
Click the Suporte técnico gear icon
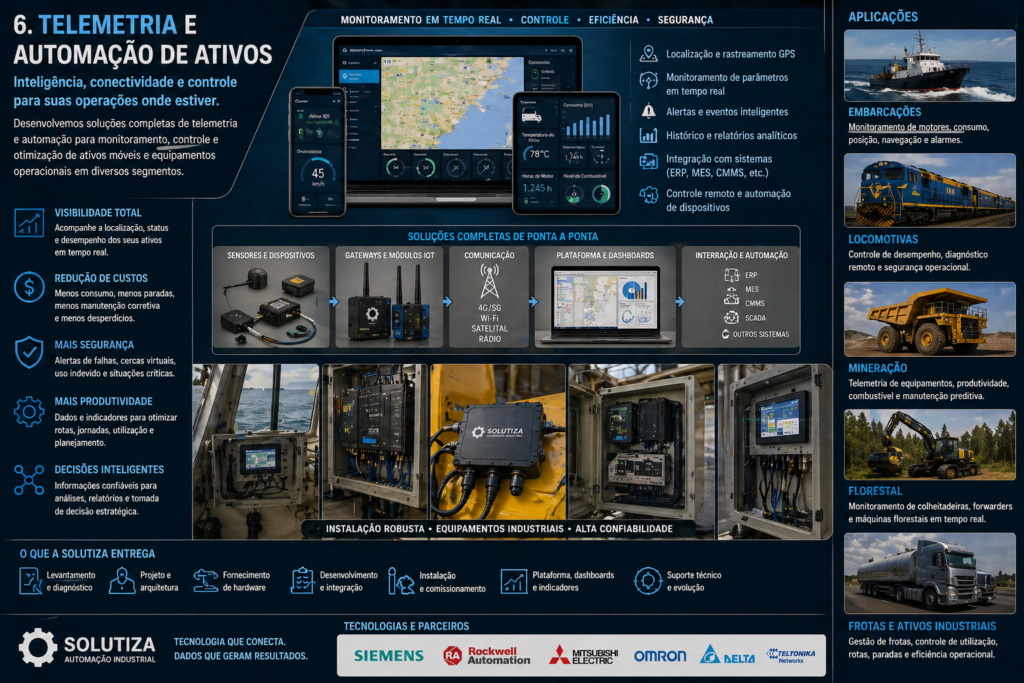(647, 580)
